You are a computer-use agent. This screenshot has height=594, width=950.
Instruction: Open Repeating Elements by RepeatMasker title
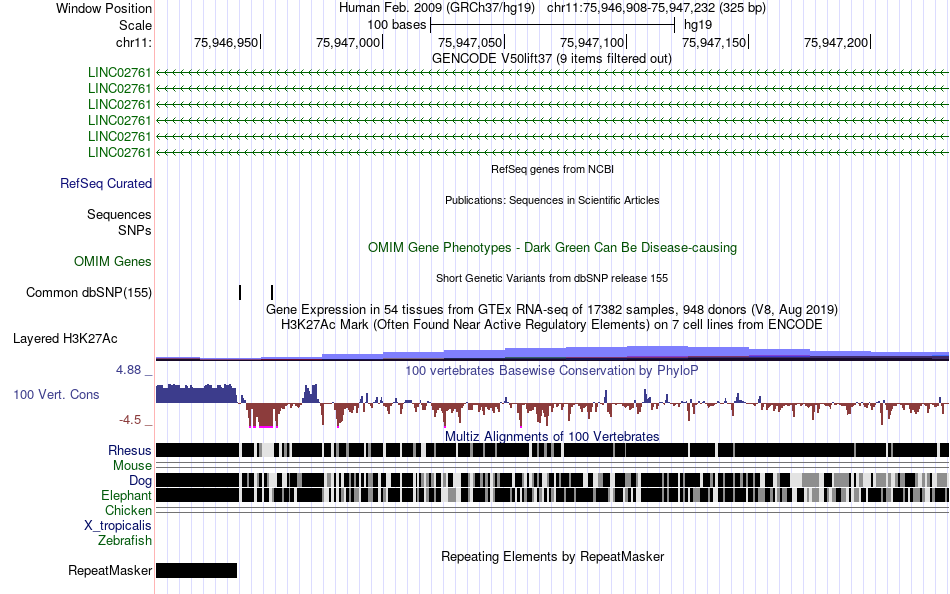click(552, 556)
